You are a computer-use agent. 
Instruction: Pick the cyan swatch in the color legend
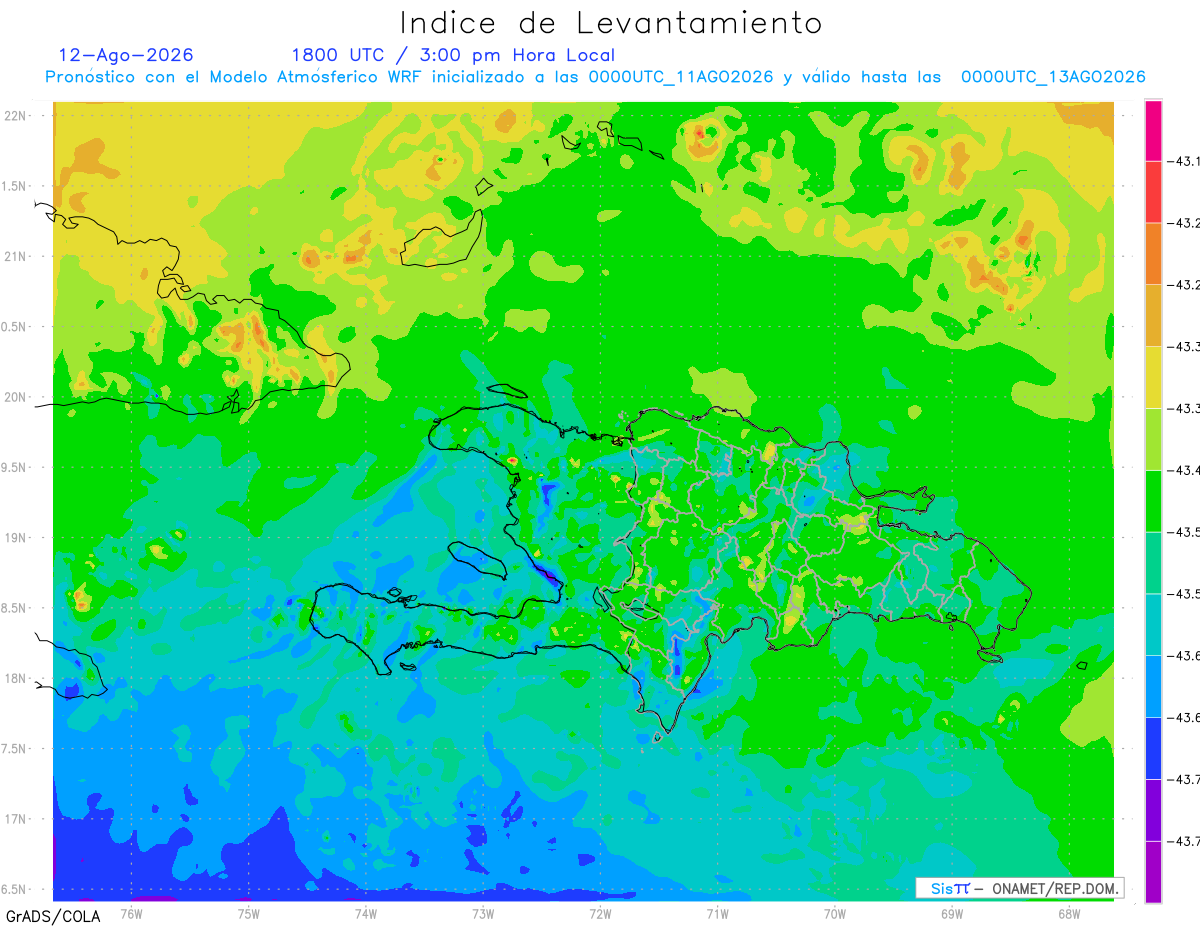coord(1153,624)
